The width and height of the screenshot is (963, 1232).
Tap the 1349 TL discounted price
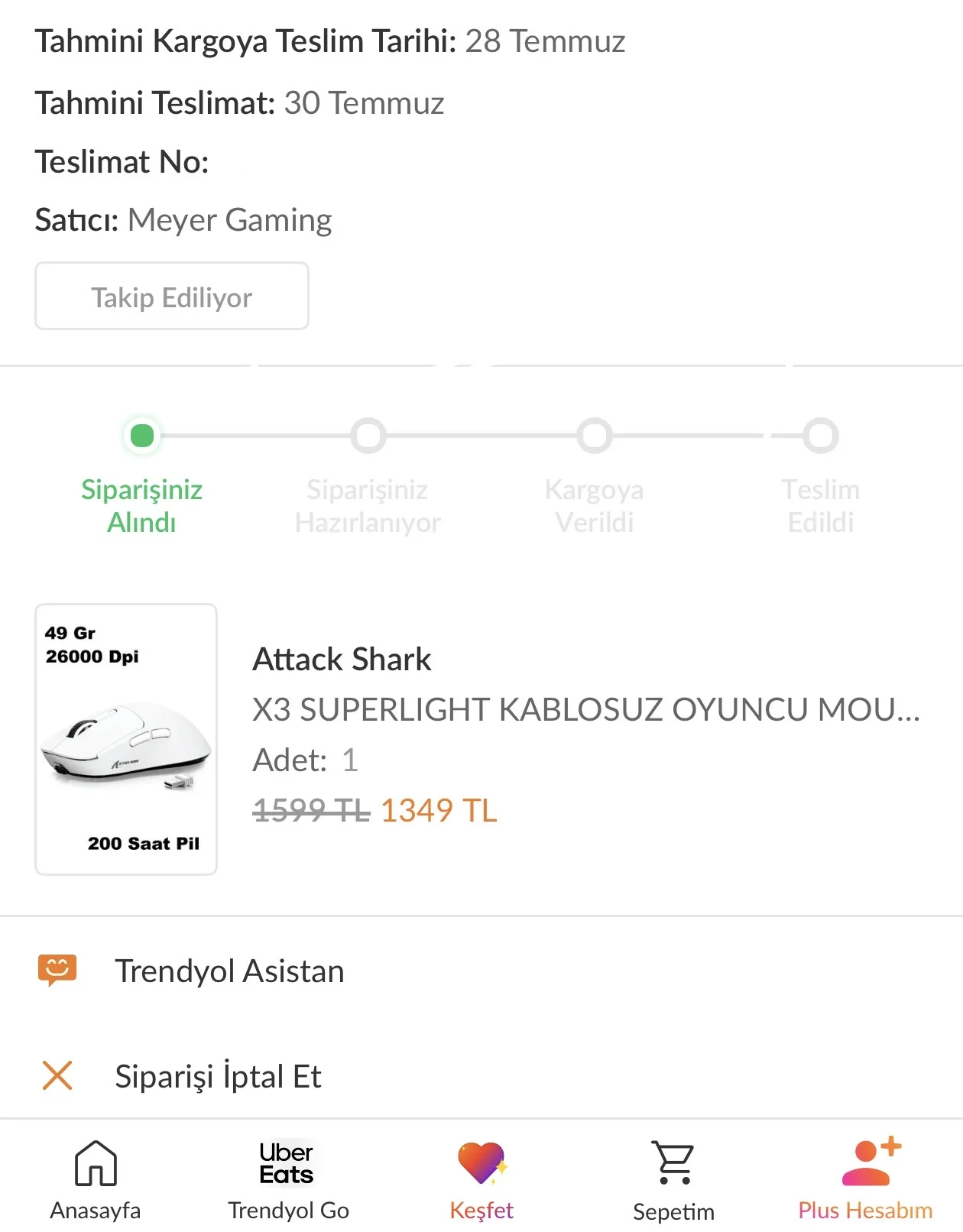pos(439,810)
